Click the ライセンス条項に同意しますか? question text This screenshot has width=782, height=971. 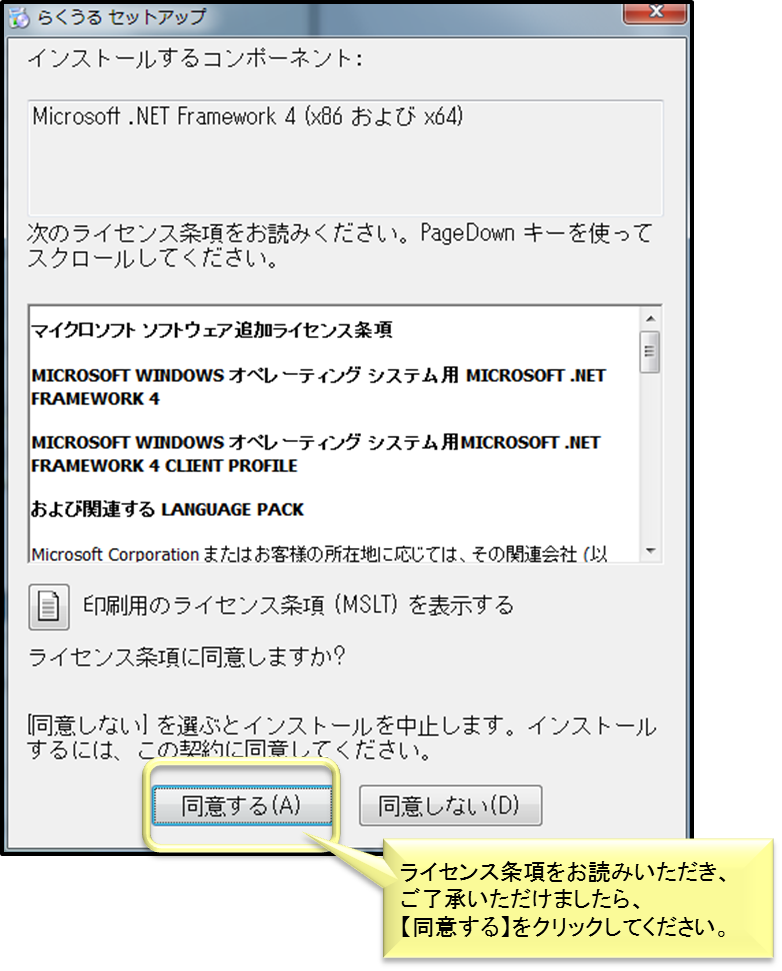[186, 657]
